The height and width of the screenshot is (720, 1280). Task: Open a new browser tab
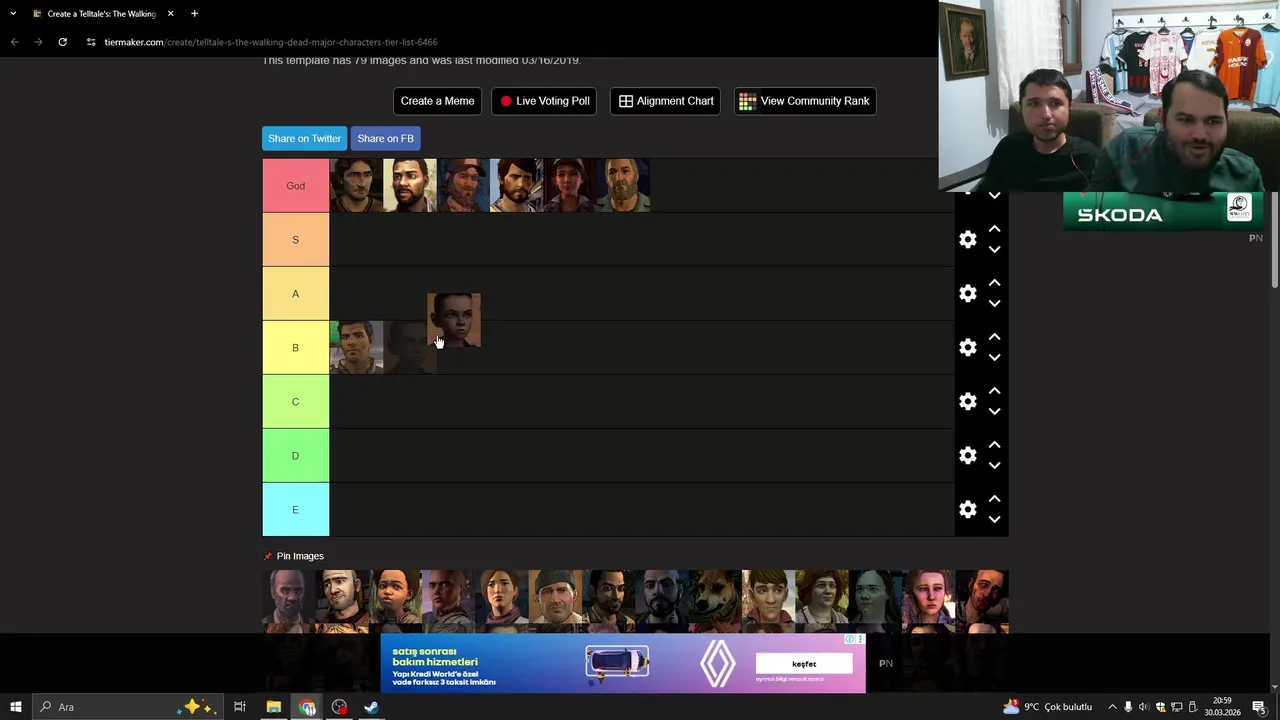pyautogui.click(x=194, y=14)
